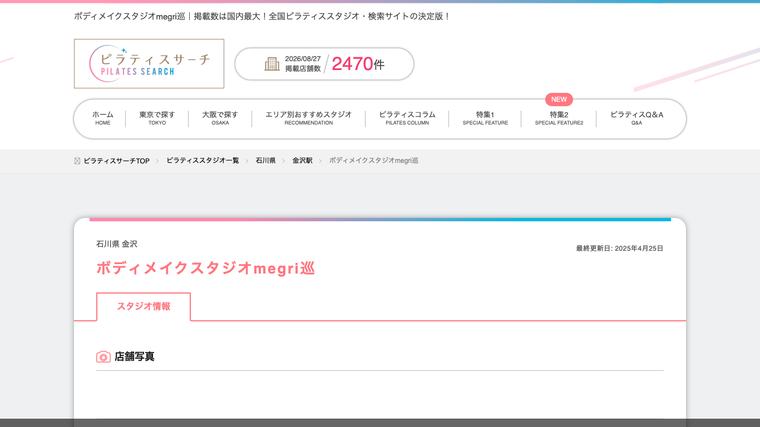Click the 店舗写真 section heading
Image resolution: width=760 pixels, height=427 pixels.
134,357
